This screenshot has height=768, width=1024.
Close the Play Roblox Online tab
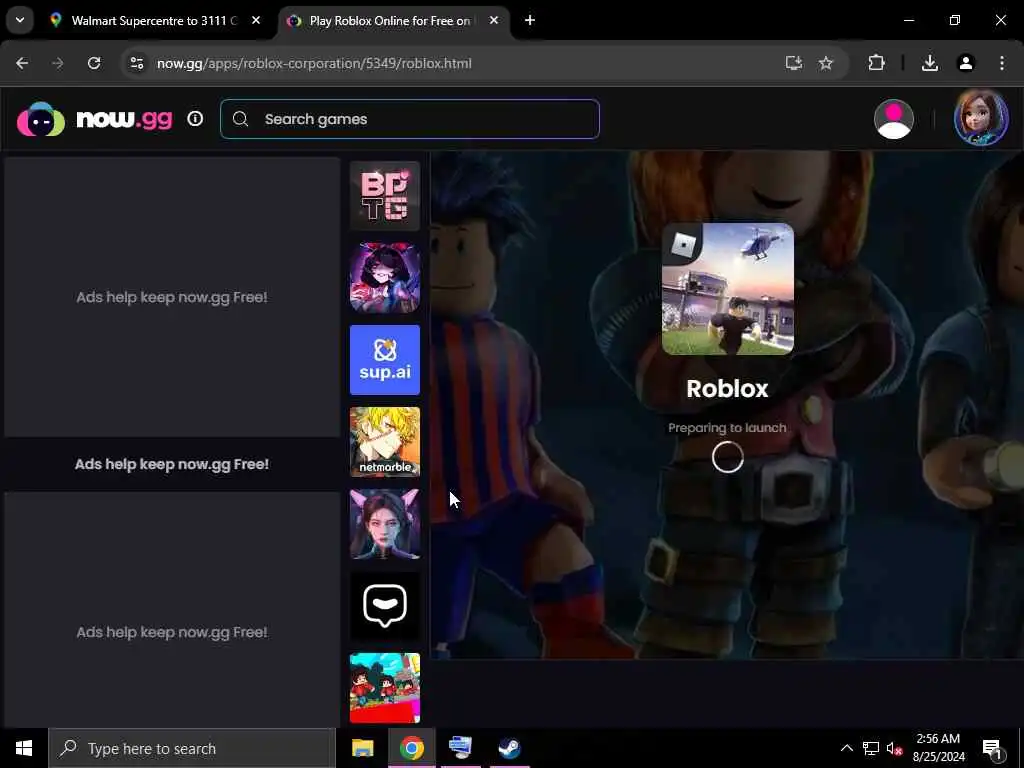point(494,21)
